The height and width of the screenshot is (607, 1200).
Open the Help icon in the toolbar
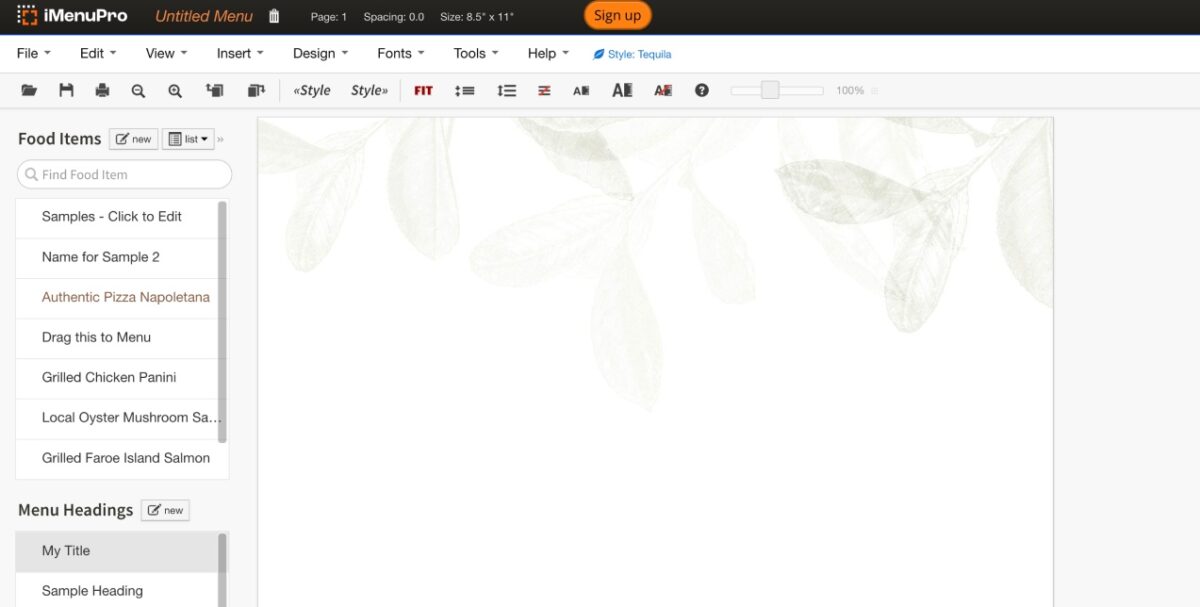pos(702,90)
